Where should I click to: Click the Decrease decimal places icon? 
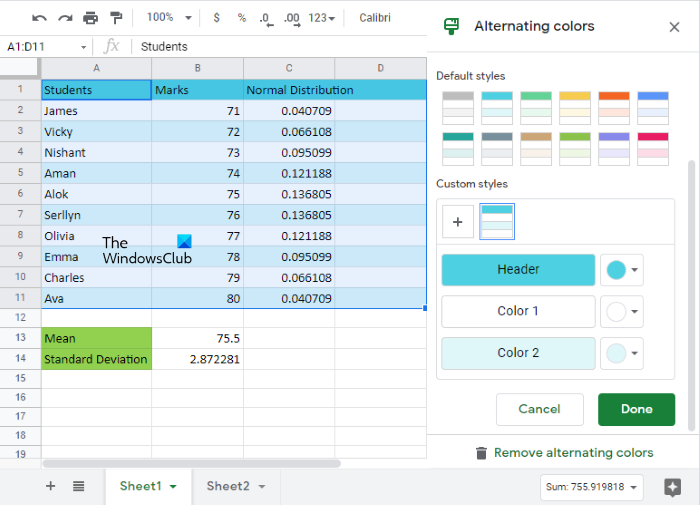[266, 18]
